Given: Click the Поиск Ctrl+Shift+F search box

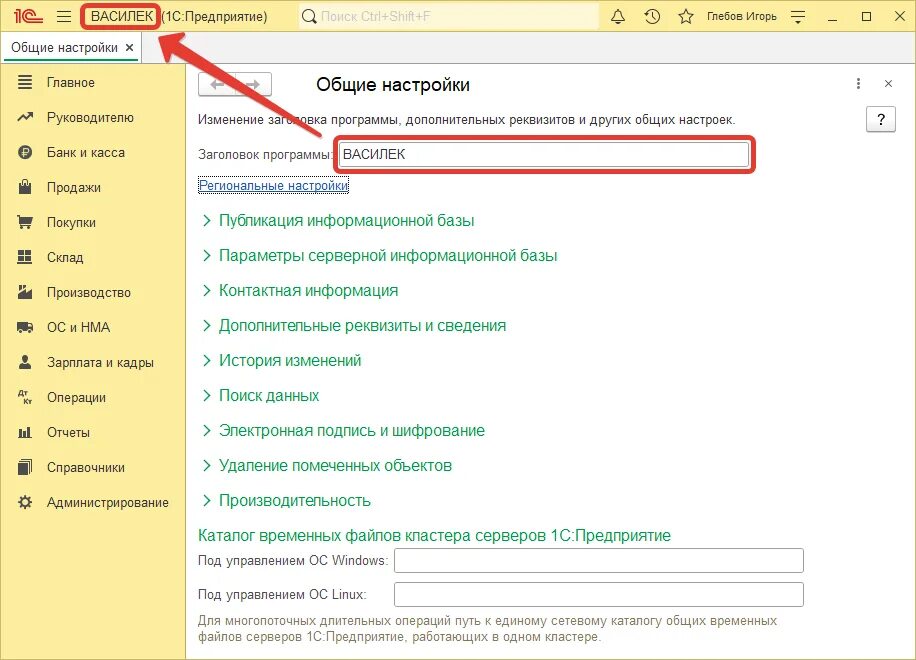Looking at the screenshot, I should pos(450,16).
